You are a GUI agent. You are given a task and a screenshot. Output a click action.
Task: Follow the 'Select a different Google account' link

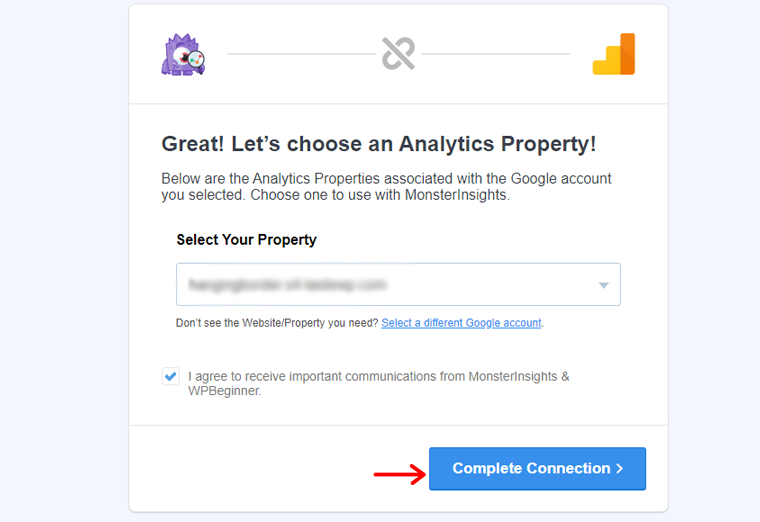pos(461,323)
